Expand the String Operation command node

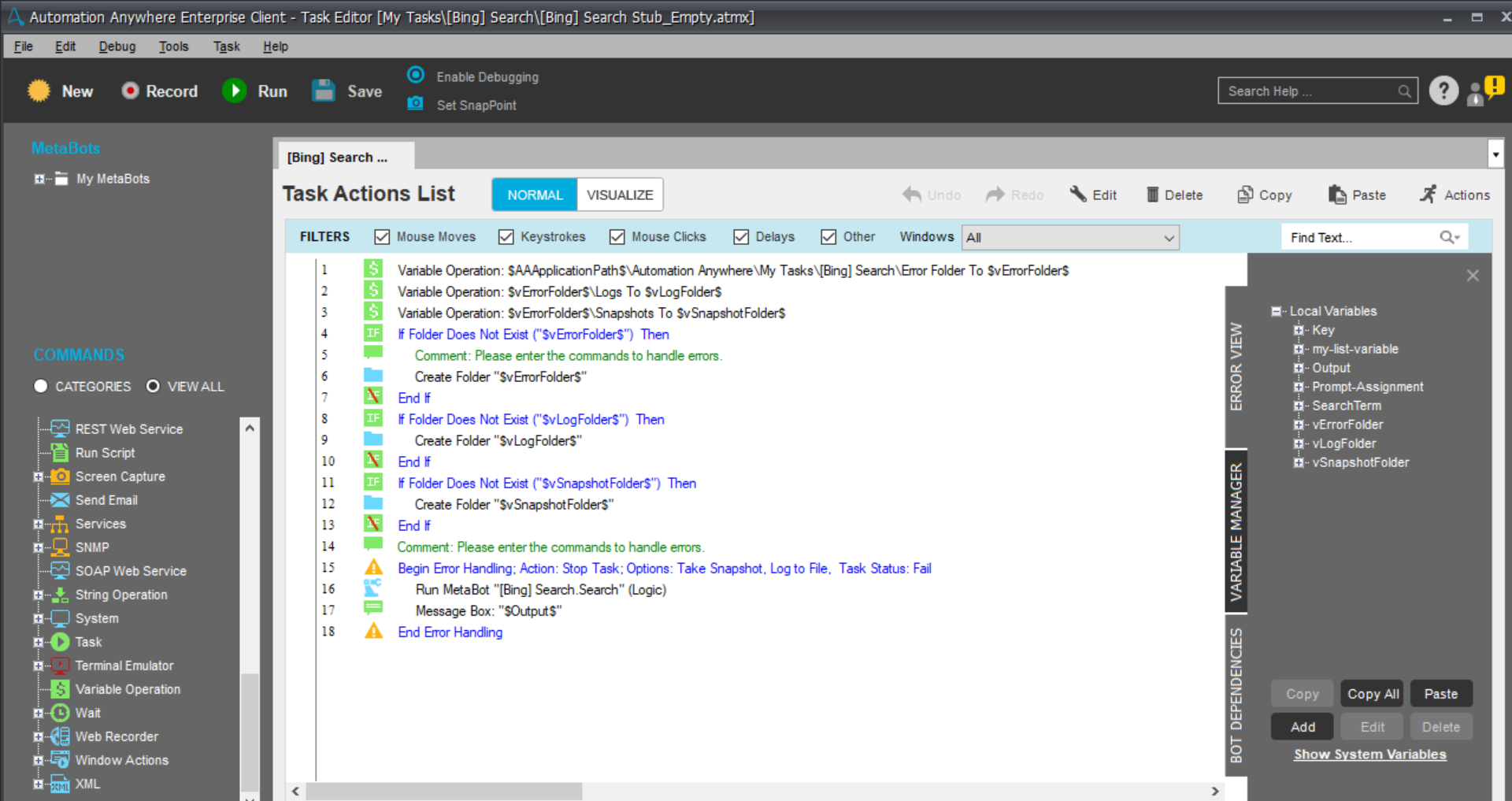38,595
